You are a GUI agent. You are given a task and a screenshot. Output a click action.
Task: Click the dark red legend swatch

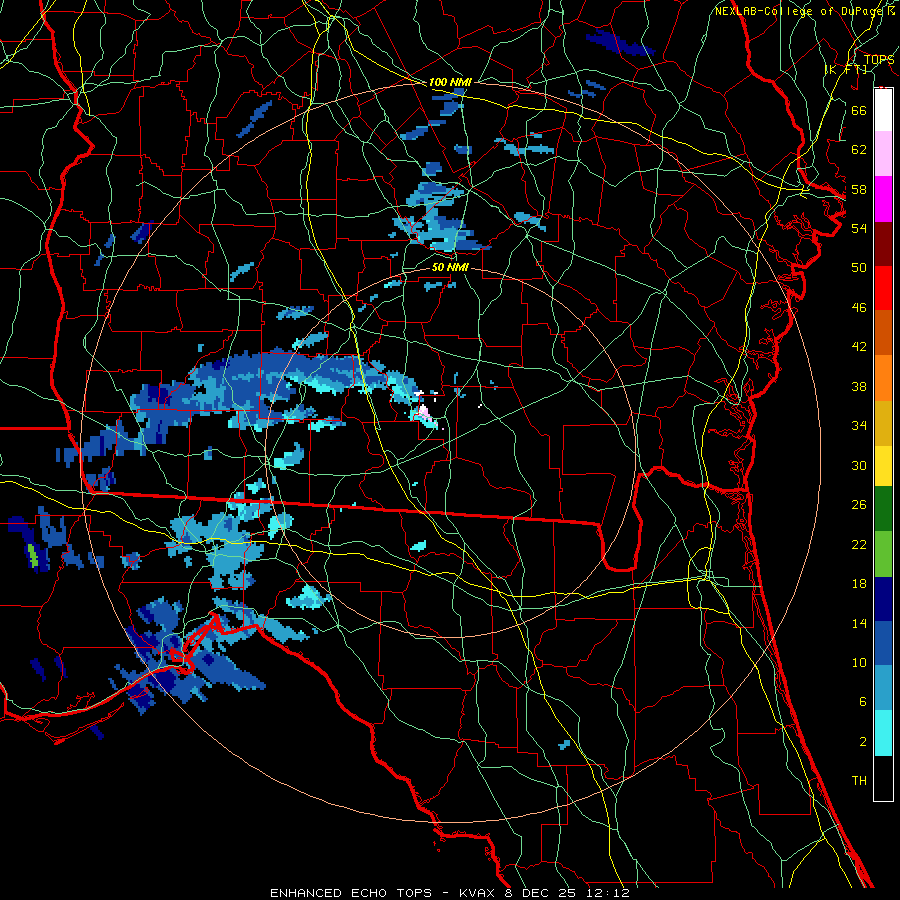[883, 244]
